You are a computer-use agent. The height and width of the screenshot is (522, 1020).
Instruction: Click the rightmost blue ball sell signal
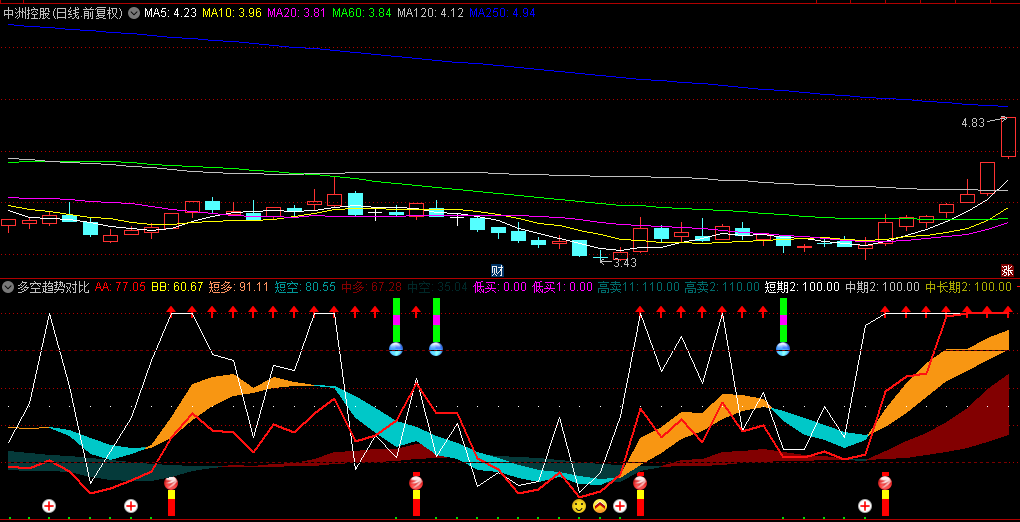tap(783, 350)
